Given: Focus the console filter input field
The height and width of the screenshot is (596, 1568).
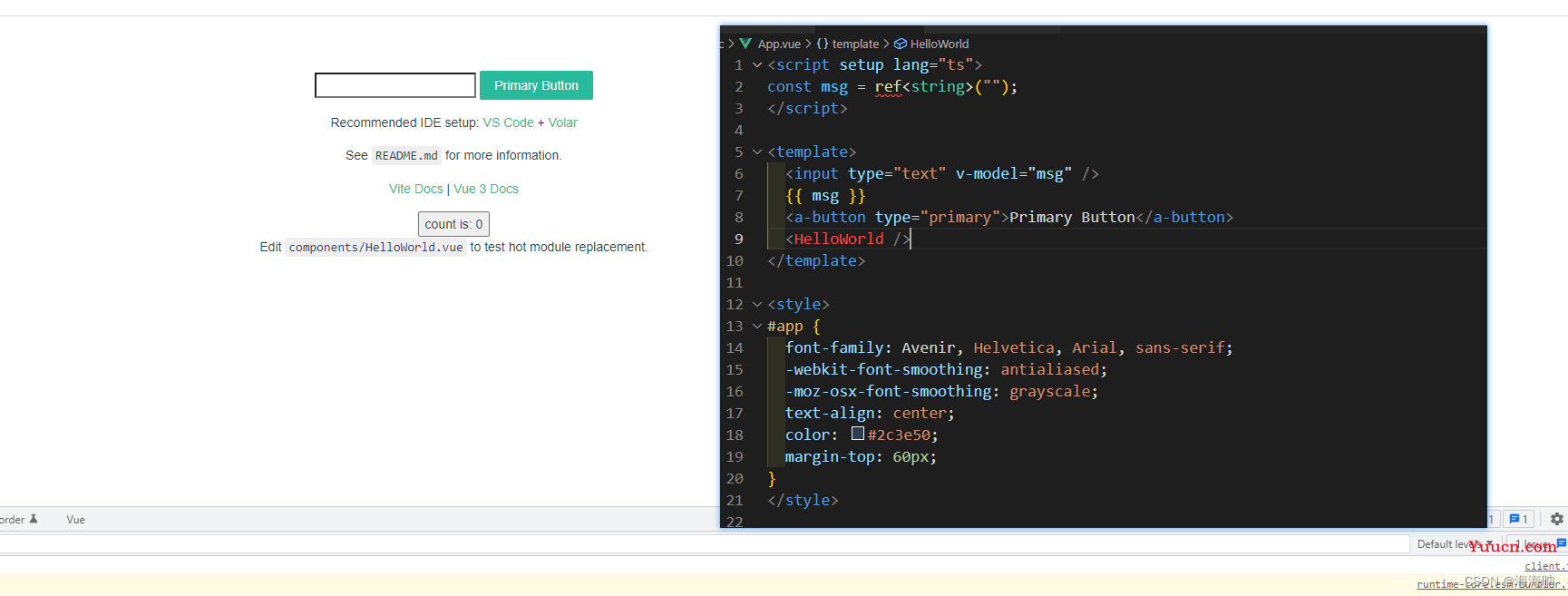Looking at the screenshot, I should [x=703, y=544].
